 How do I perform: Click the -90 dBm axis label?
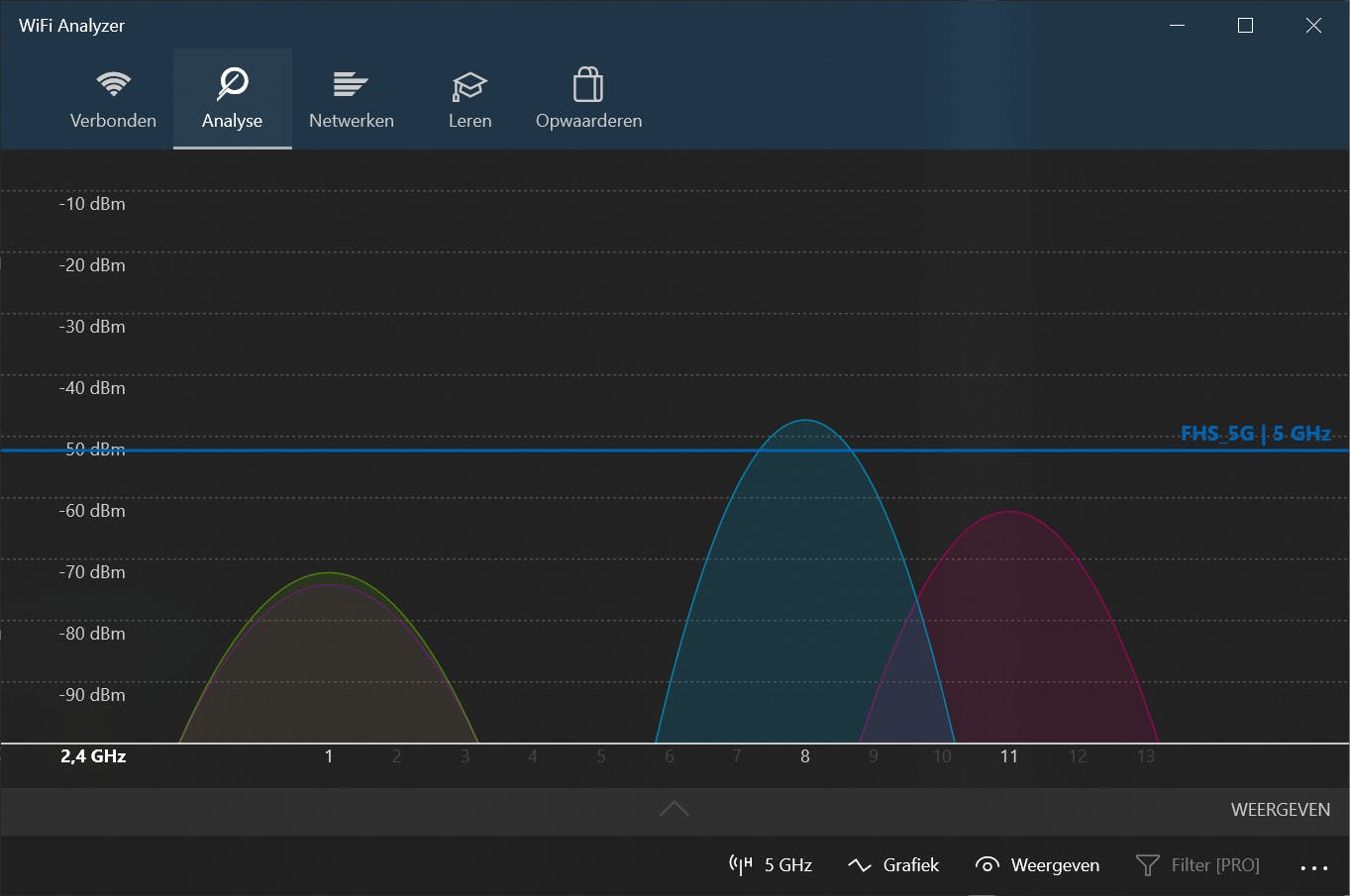[92, 695]
